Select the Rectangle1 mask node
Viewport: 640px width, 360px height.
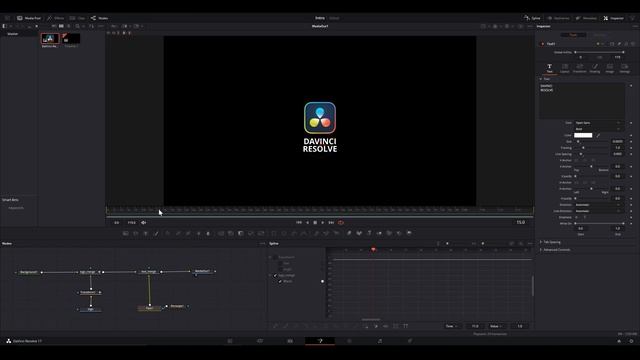[177, 306]
